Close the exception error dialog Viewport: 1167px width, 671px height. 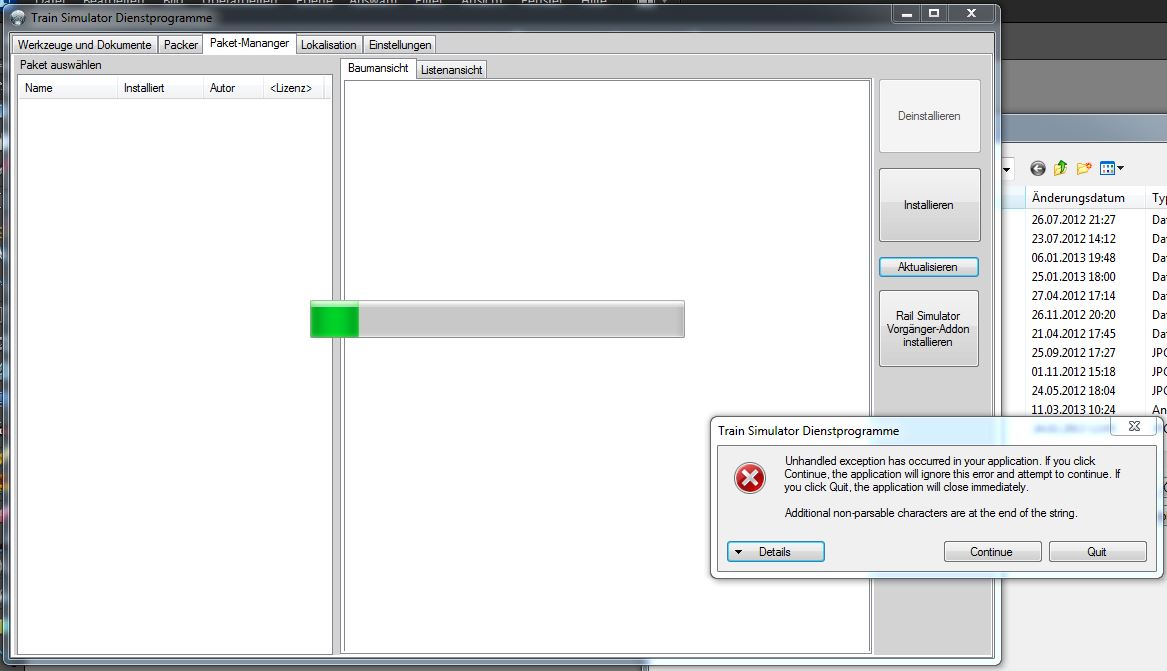pos(1134,426)
